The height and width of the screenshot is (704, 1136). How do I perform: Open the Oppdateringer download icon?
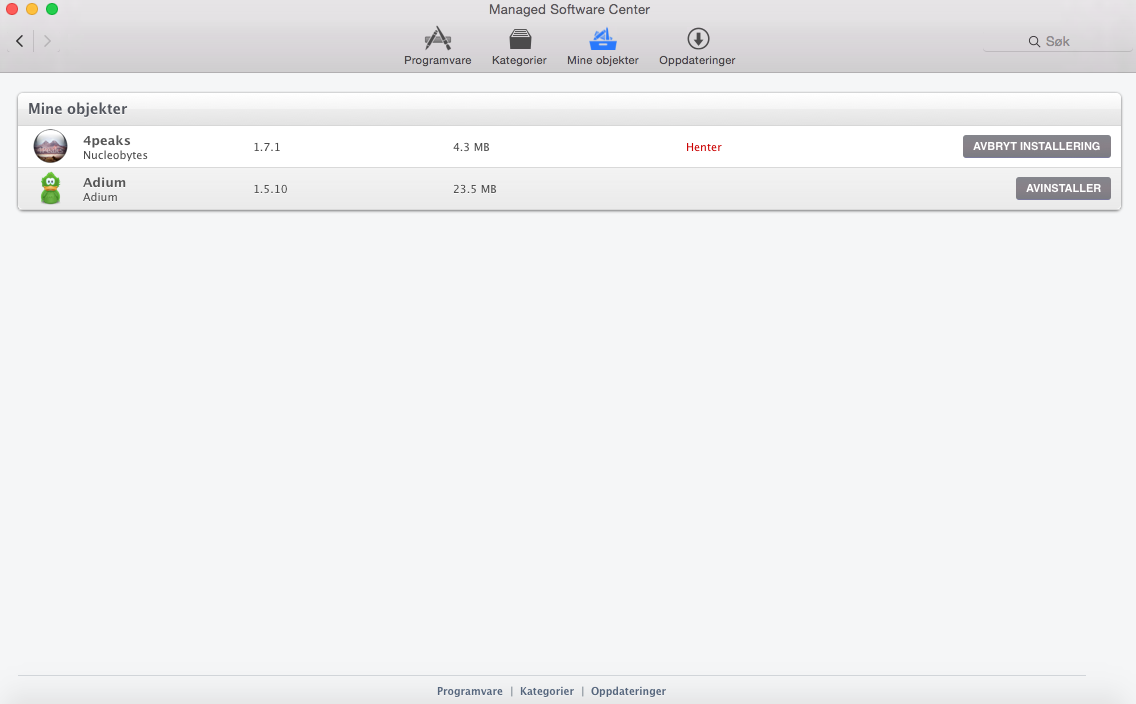tap(697, 40)
